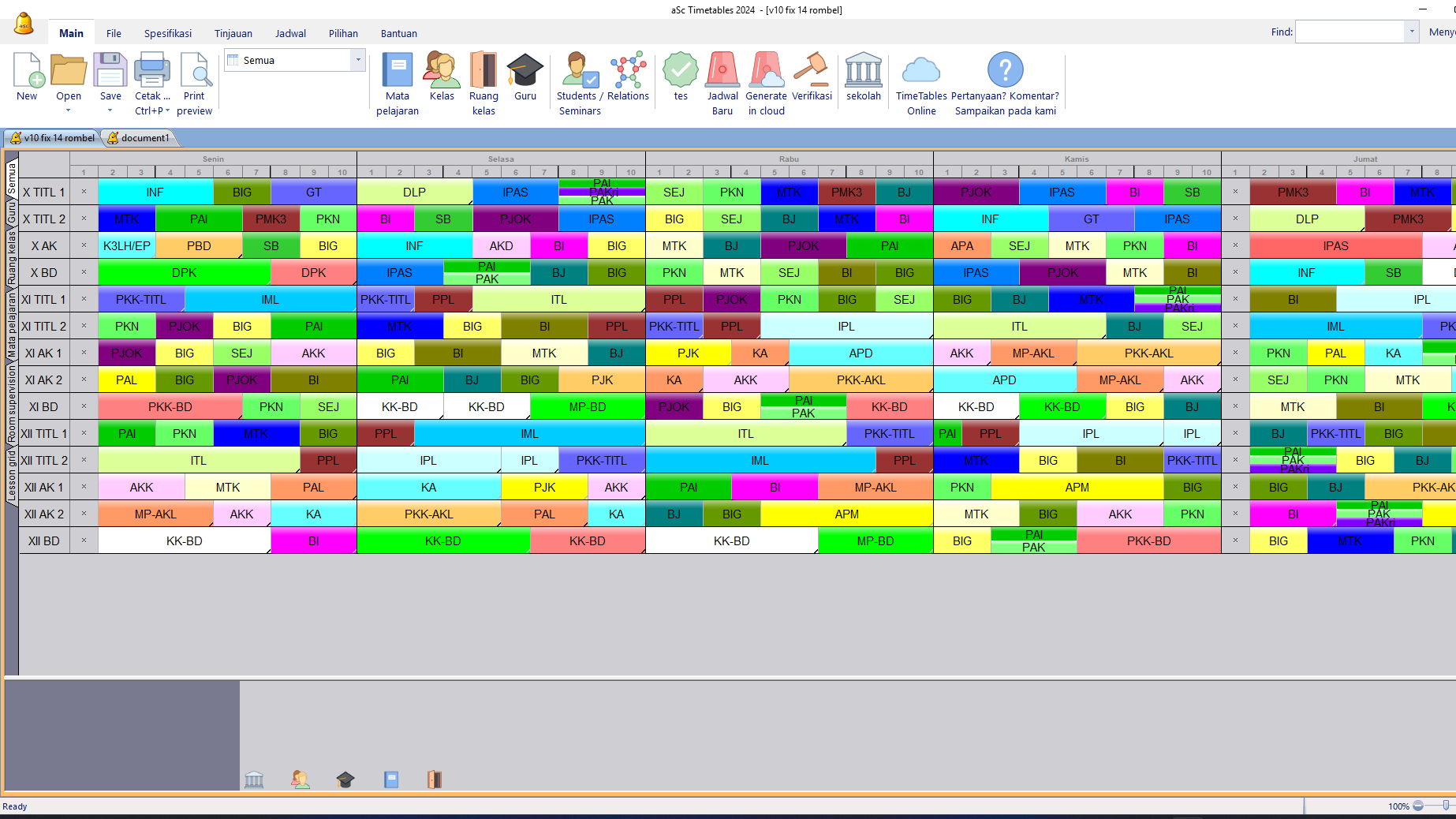Image resolution: width=1456 pixels, height=819 pixels.
Task: Open the Jadwal ribbon tab
Action: coord(290,33)
